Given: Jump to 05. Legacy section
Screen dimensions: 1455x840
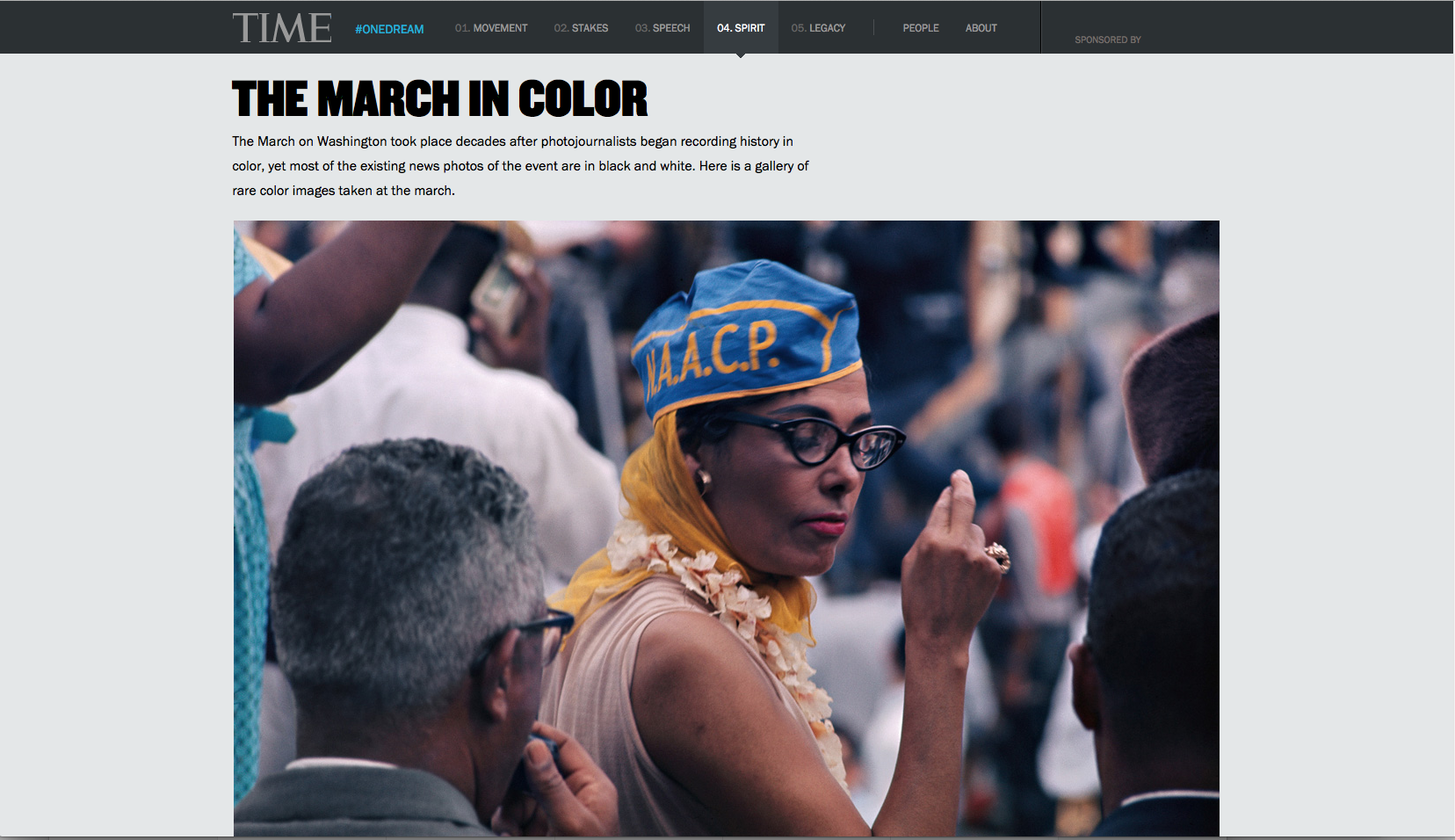Looking at the screenshot, I should point(818,28).
